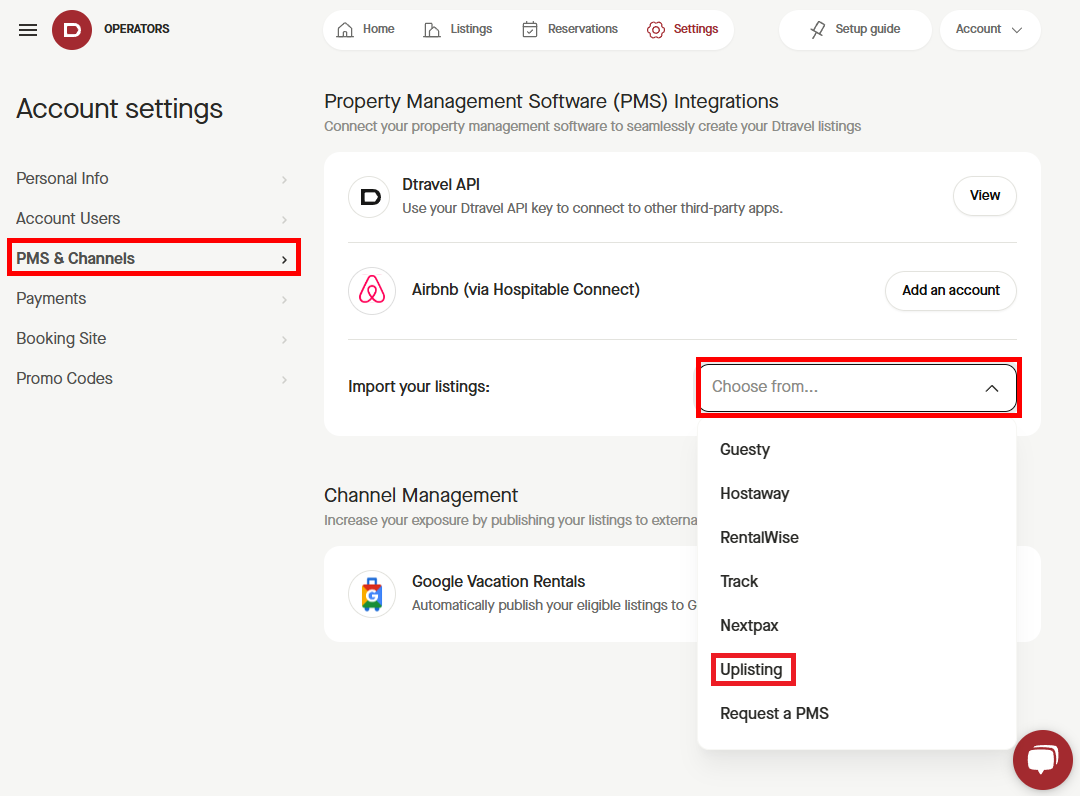1080x796 pixels.
Task: Open the Reservations tab
Action: click(x=570, y=30)
